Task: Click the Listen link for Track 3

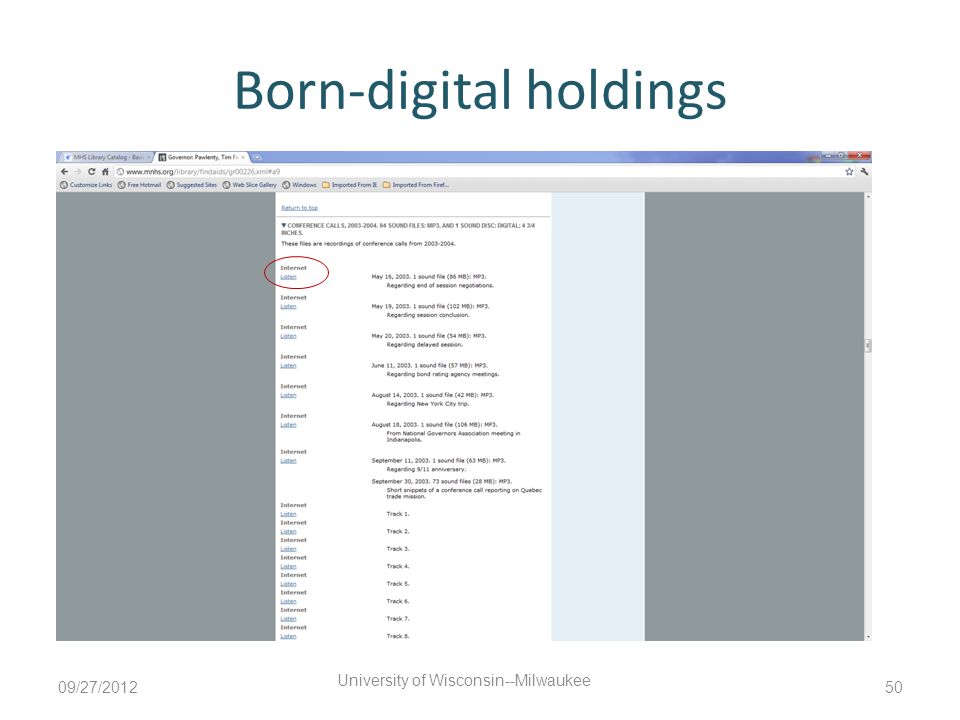Action: pos(288,549)
